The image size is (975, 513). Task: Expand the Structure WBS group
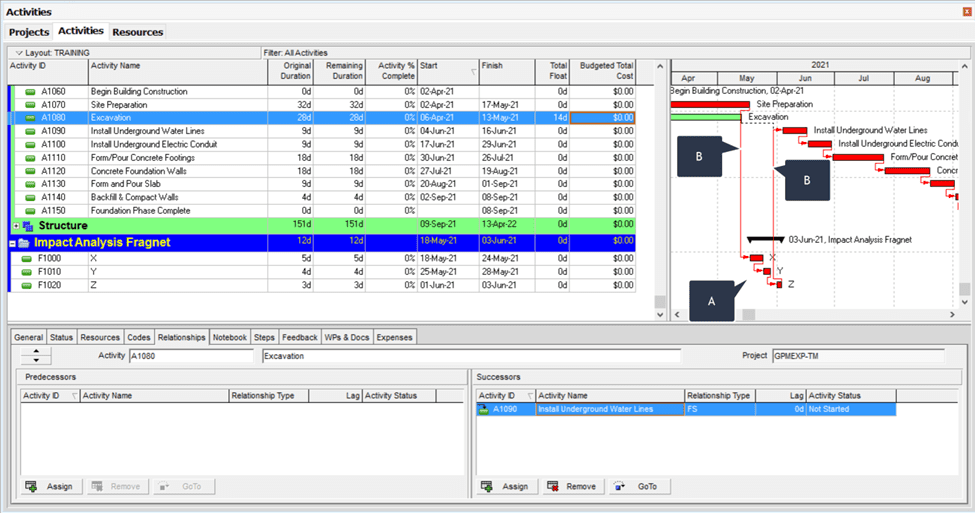(x=16, y=226)
